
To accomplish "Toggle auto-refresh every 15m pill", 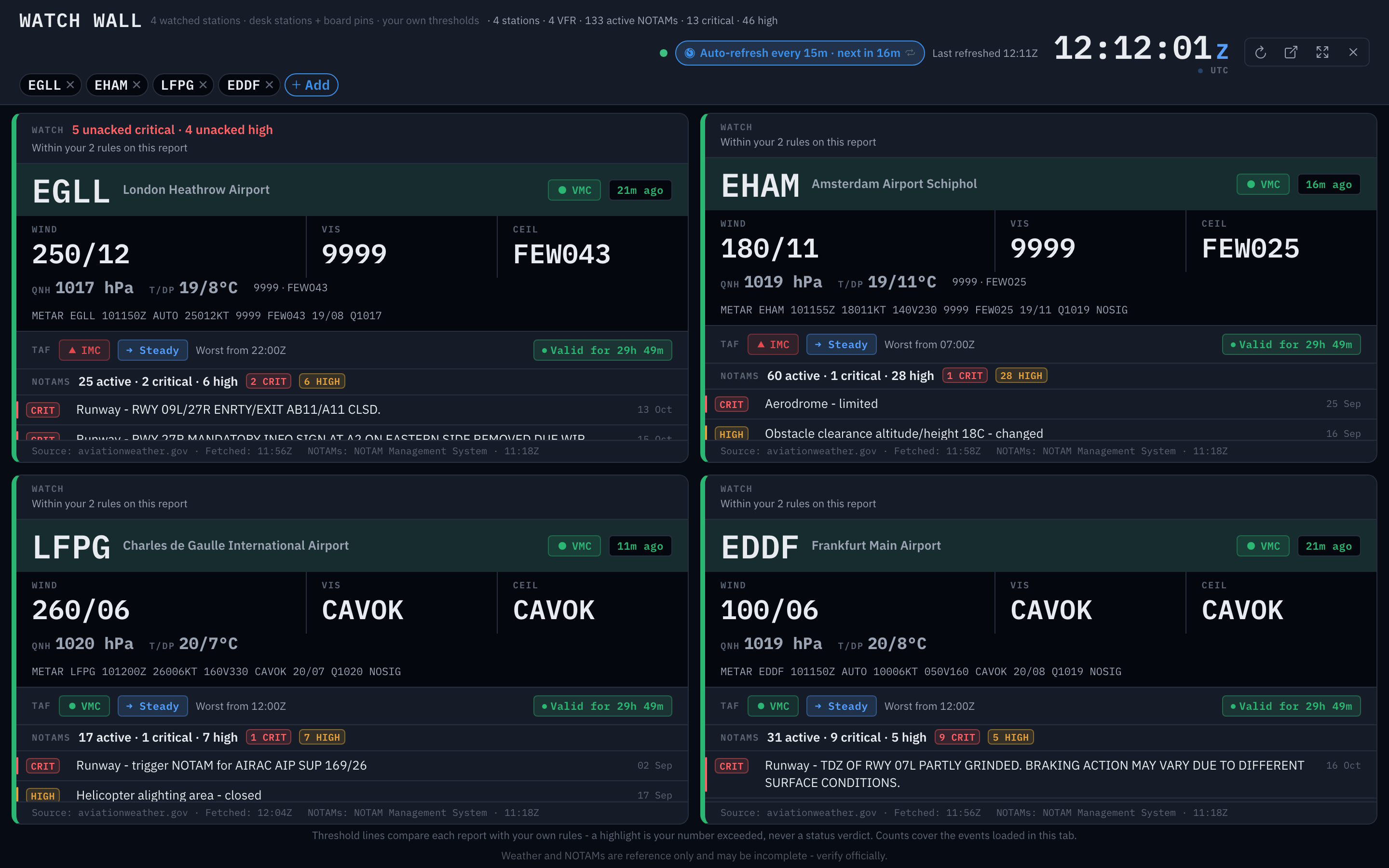I will 800,53.
